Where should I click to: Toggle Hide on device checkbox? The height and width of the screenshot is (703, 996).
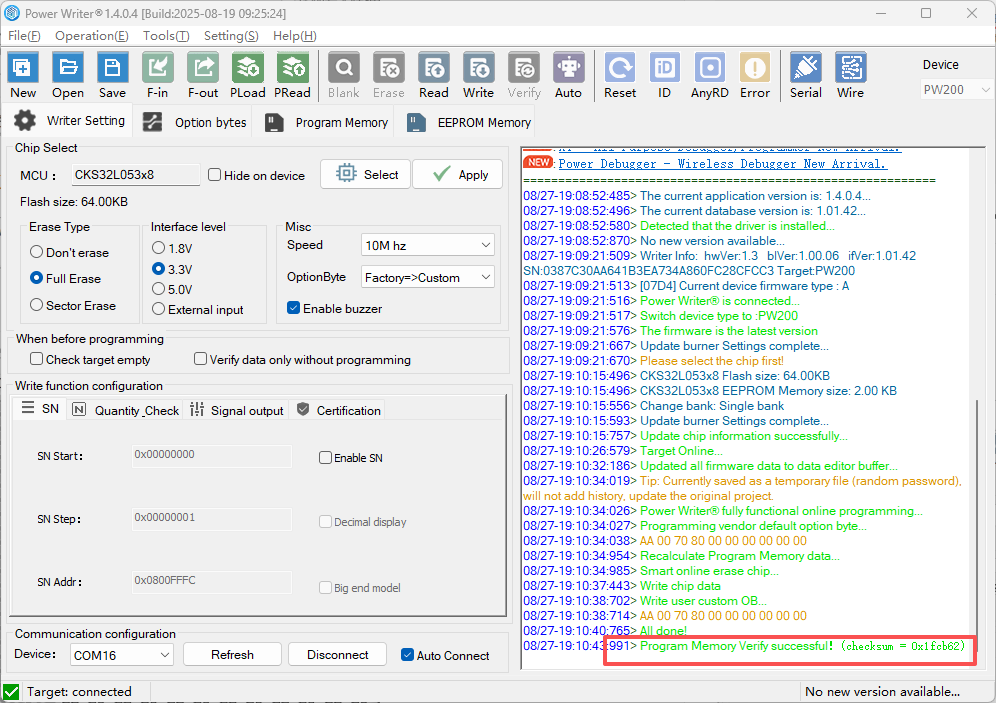coord(215,175)
